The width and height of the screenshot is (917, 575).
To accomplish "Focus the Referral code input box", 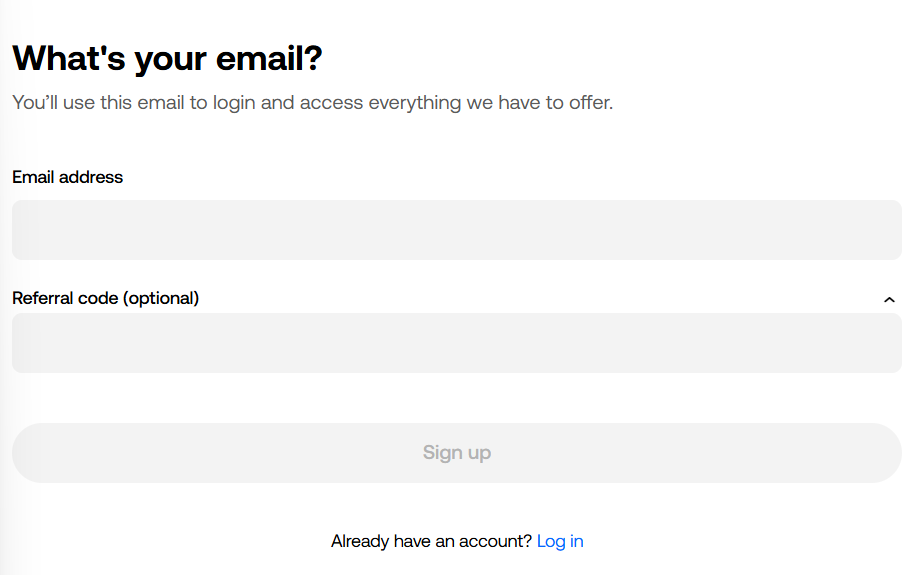I will click(457, 343).
